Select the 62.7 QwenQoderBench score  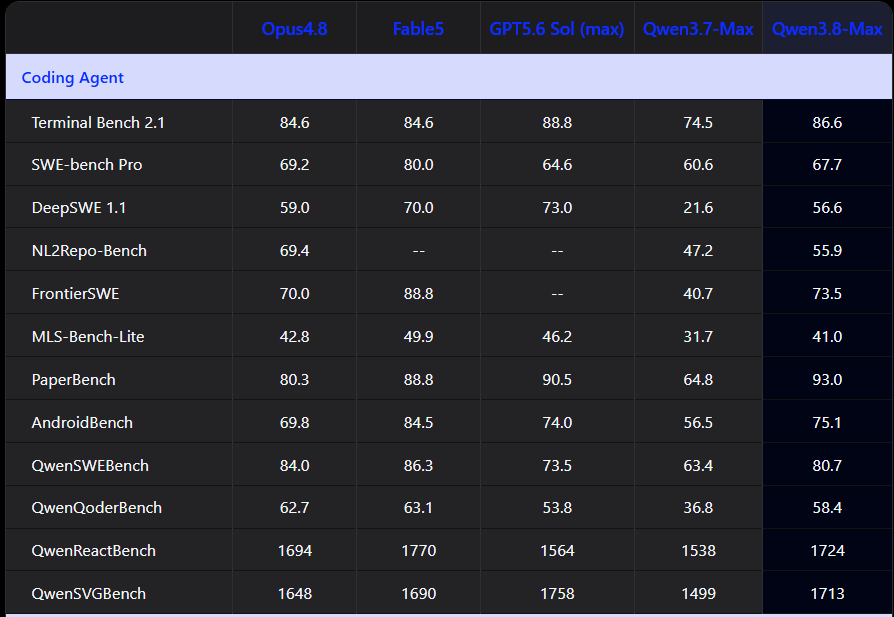coord(294,508)
